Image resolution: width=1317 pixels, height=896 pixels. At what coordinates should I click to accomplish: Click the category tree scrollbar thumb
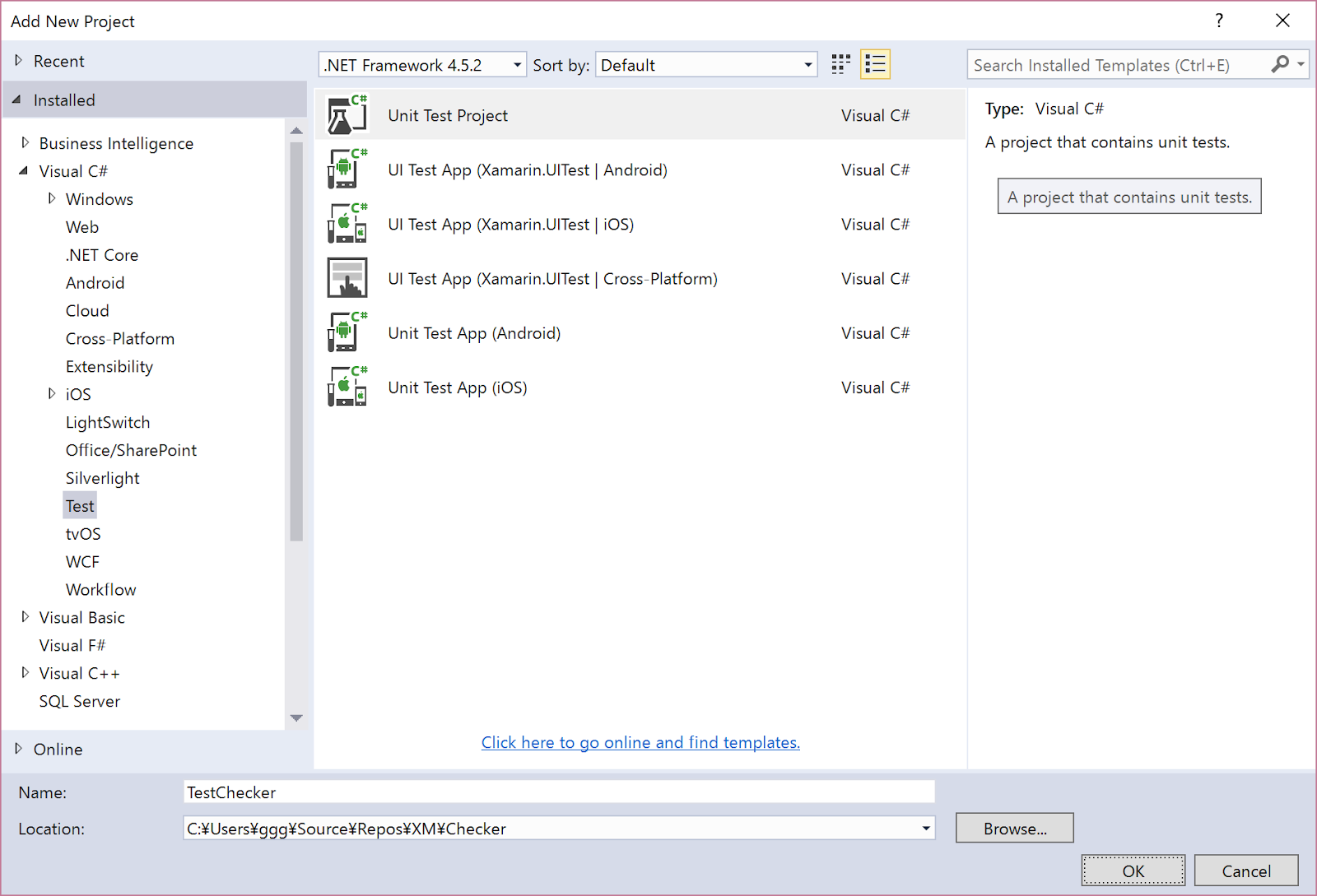(296, 341)
